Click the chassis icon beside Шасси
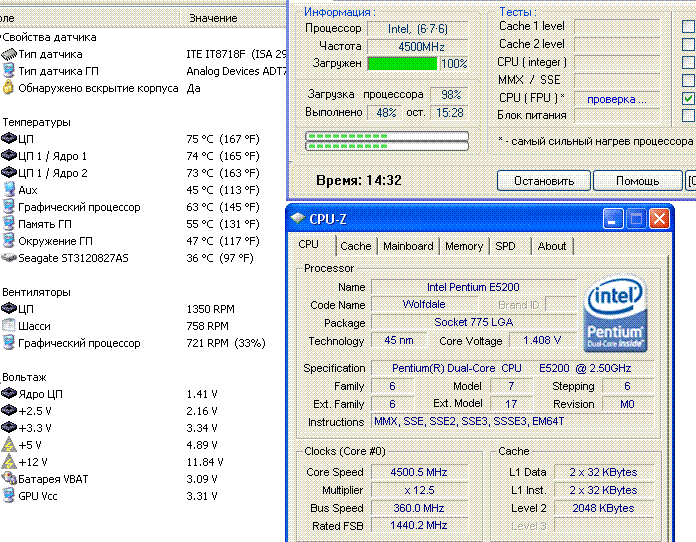The height and width of the screenshot is (542, 696). [x=8, y=325]
